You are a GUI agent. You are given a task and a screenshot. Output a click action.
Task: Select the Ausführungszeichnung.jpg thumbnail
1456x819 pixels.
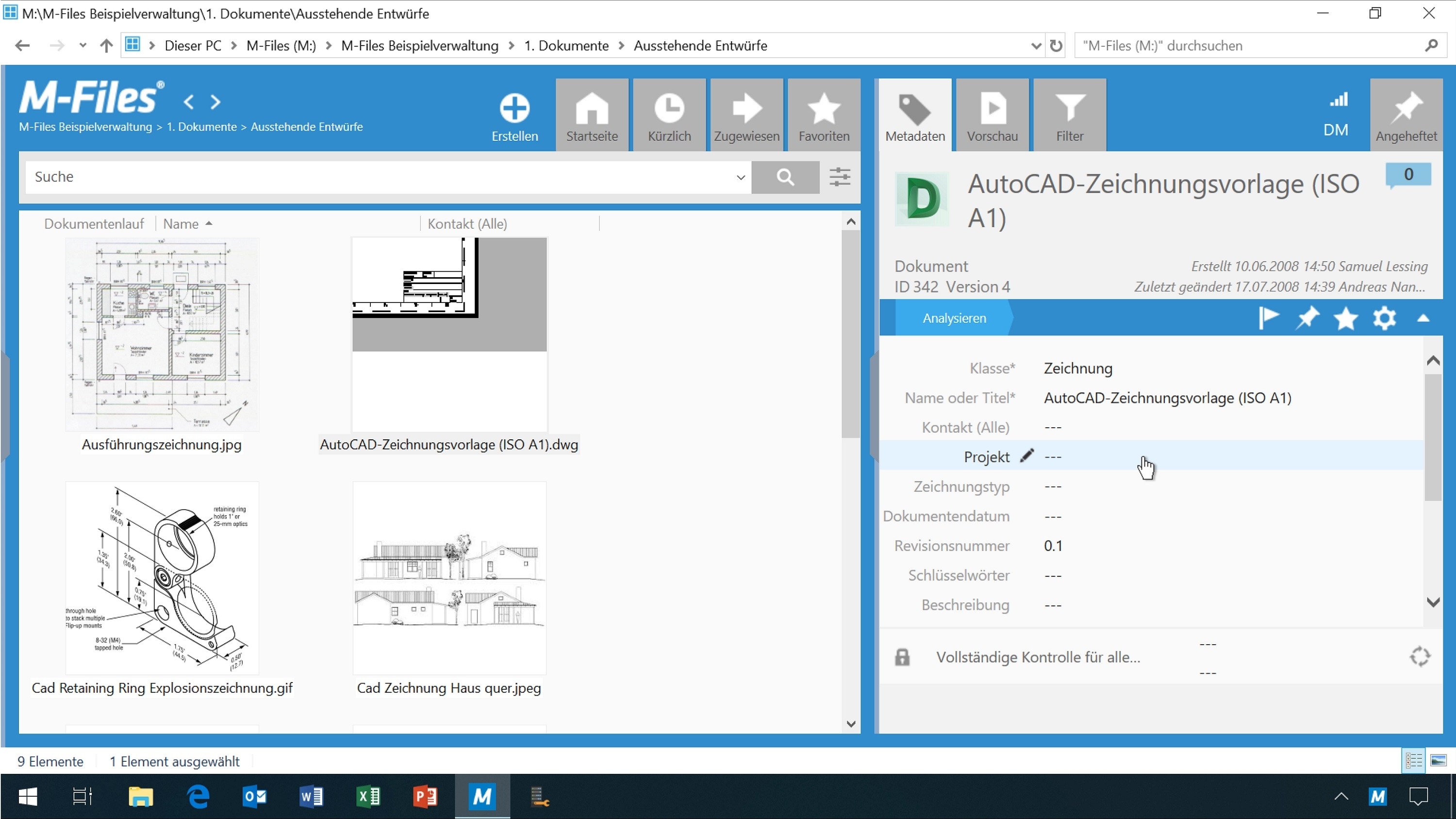[162, 334]
